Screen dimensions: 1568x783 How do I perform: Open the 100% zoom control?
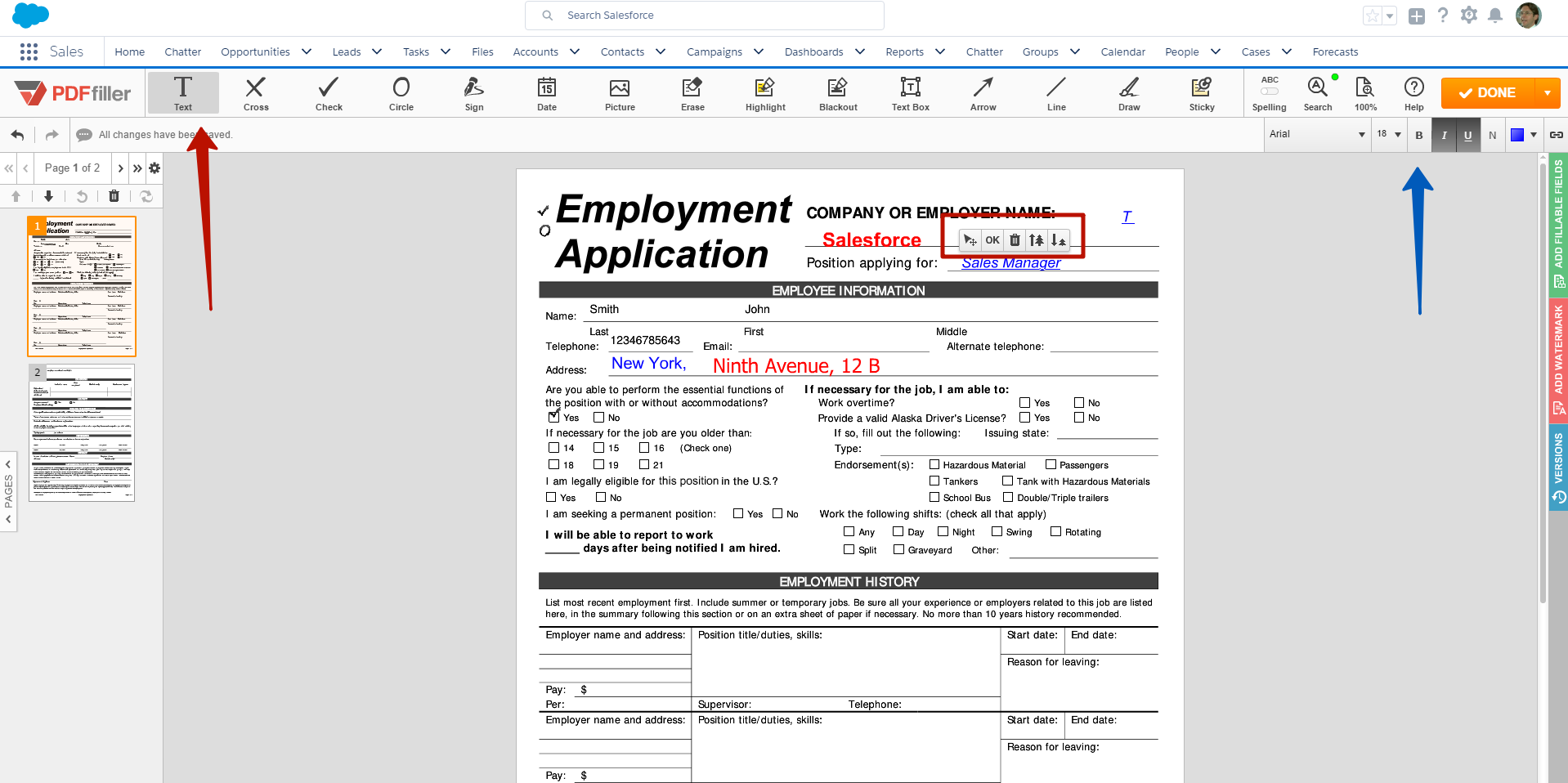click(x=1365, y=92)
